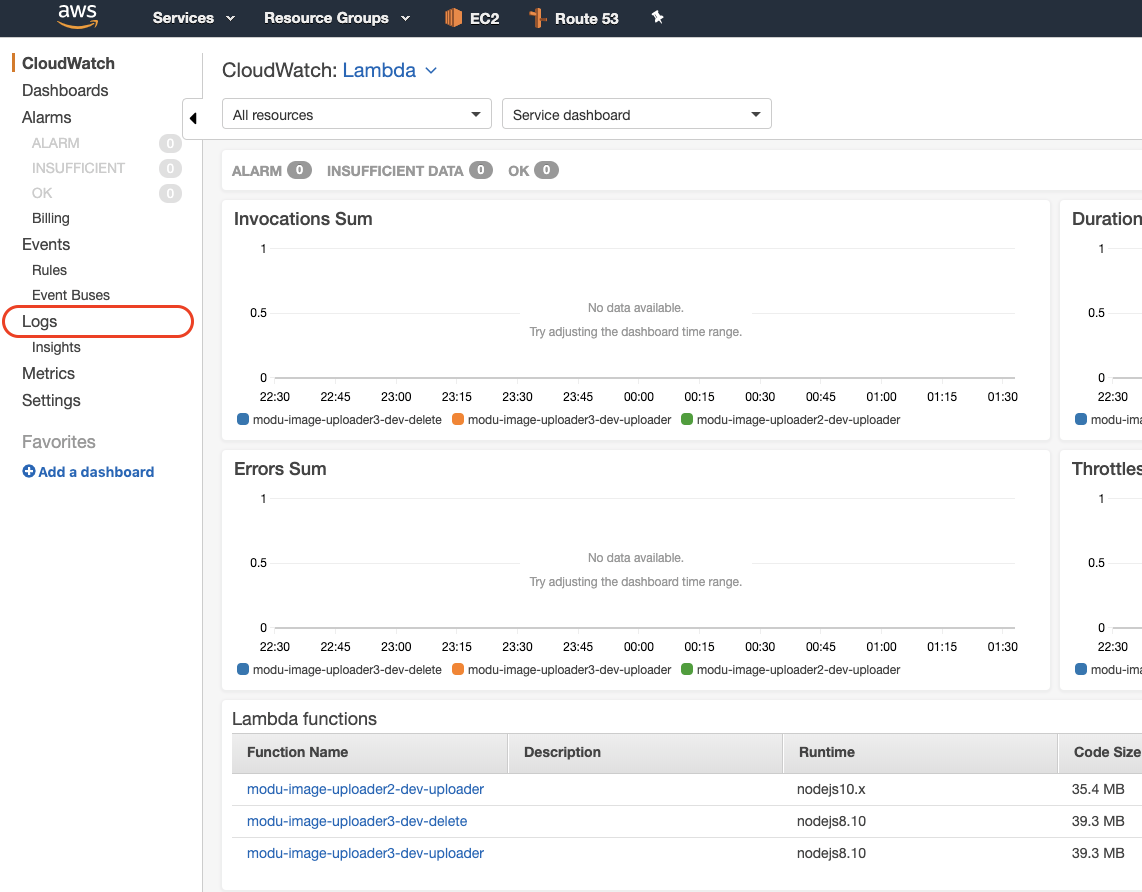This screenshot has height=892, width=1142.
Task: Click the nodejs10.x runtime cell
Action: pos(831,789)
